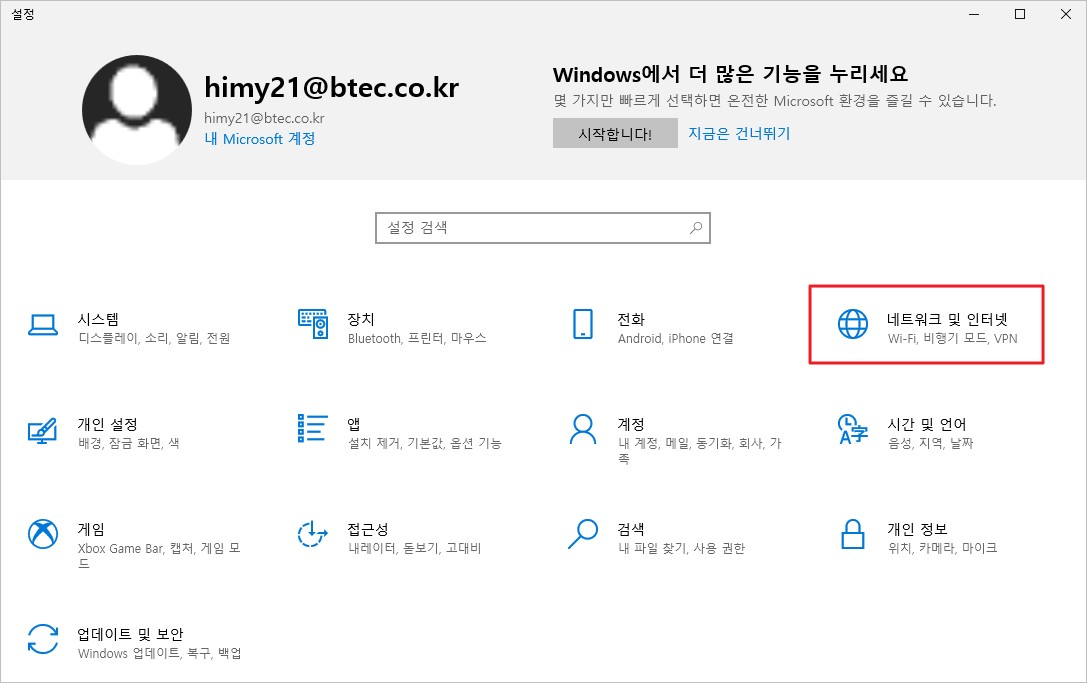Click the Wi-Fi, 비행기 모드, VPN description
1087x683 pixels.
(x=953, y=338)
